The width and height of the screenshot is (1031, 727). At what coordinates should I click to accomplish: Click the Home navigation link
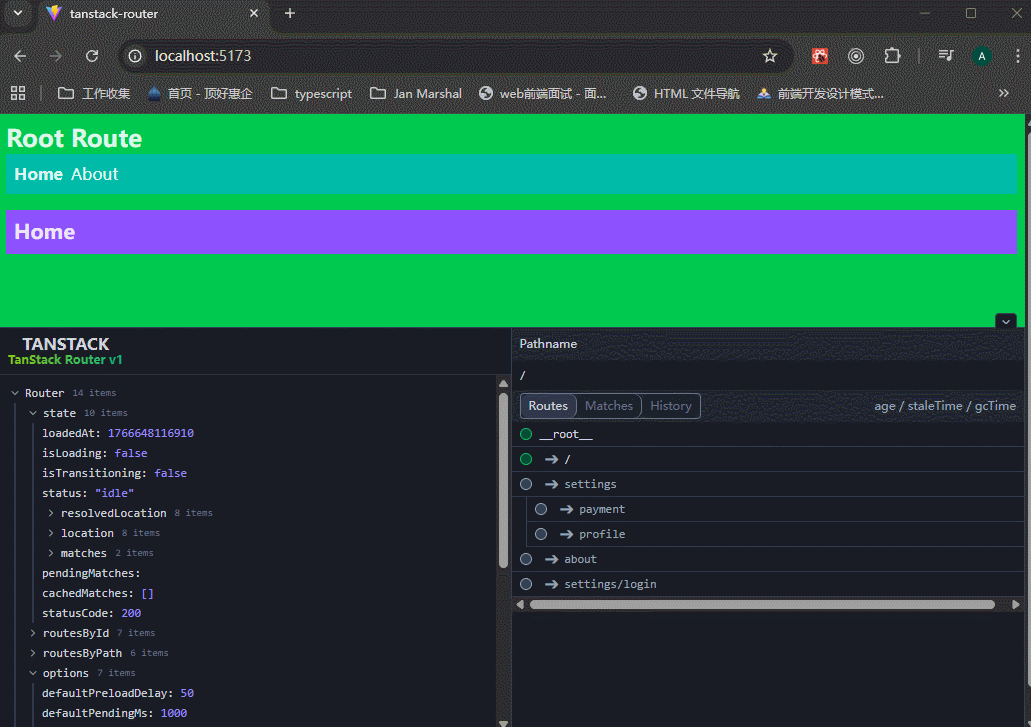[38, 174]
